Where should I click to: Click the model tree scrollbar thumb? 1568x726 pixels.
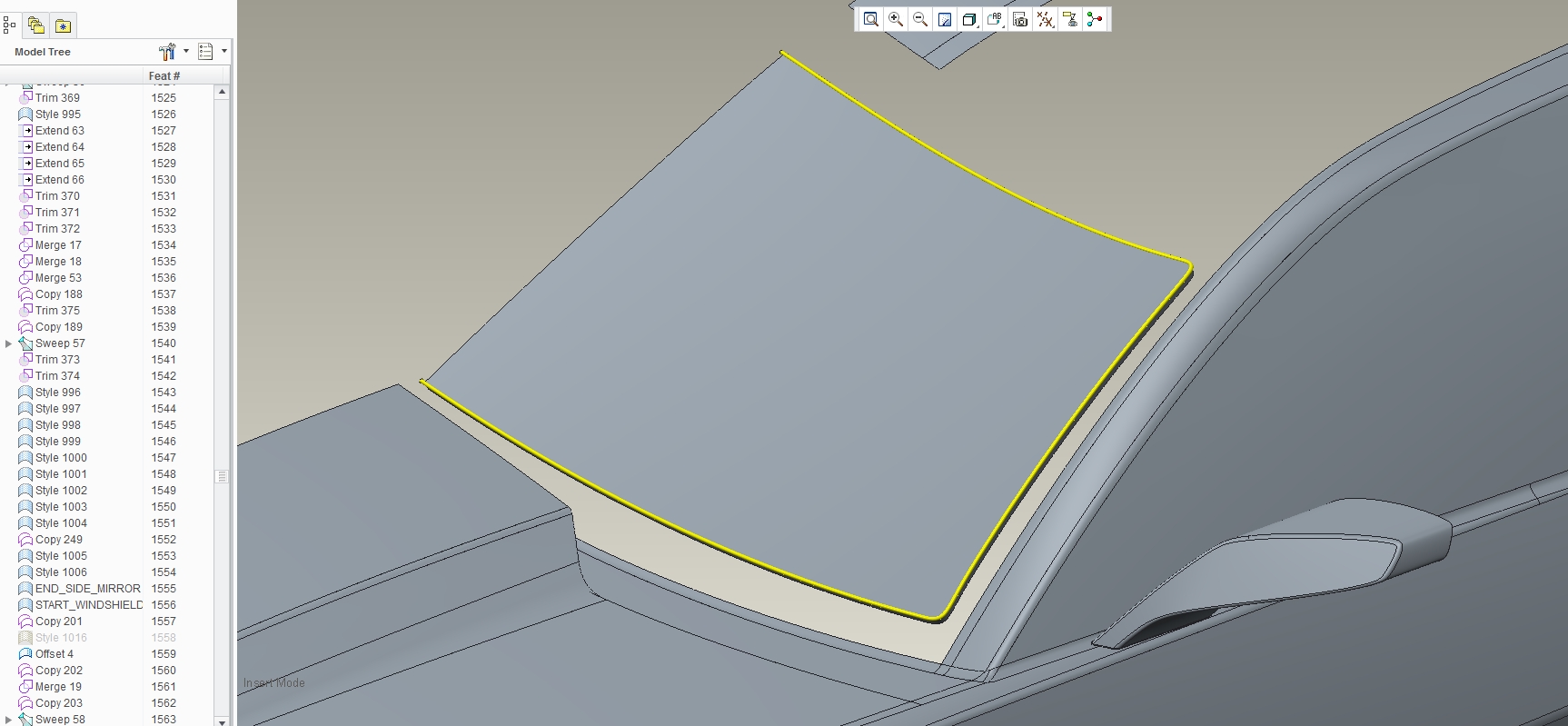(x=222, y=476)
